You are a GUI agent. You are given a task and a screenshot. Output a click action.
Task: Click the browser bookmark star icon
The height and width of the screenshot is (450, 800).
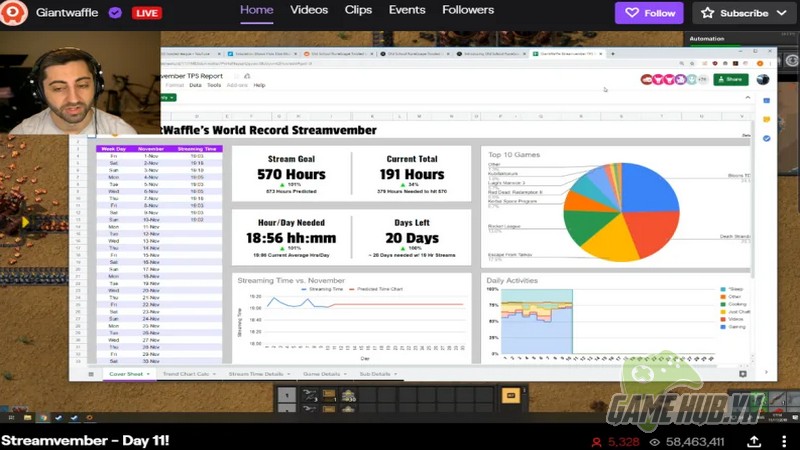point(692,64)
